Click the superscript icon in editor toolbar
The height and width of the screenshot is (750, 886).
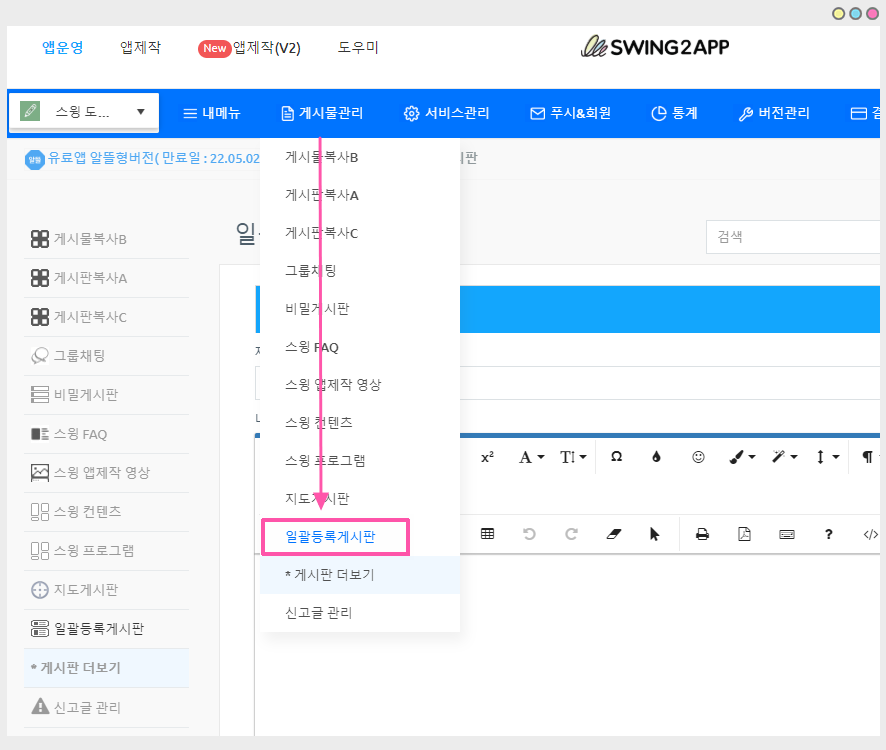(x=487, y=456)
